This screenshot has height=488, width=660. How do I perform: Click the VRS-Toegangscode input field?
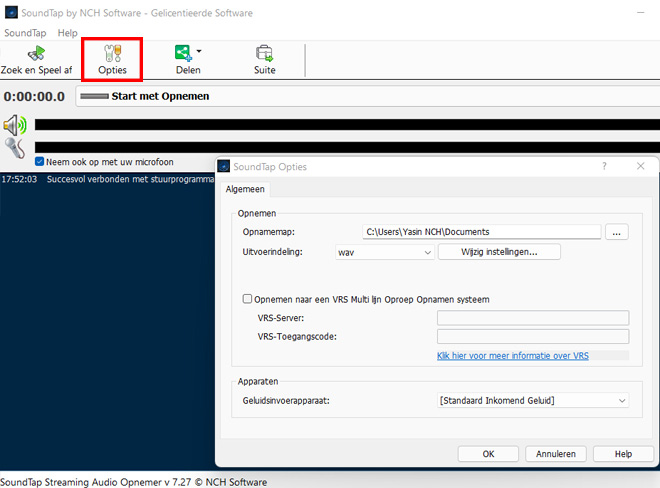click(533, 336)
